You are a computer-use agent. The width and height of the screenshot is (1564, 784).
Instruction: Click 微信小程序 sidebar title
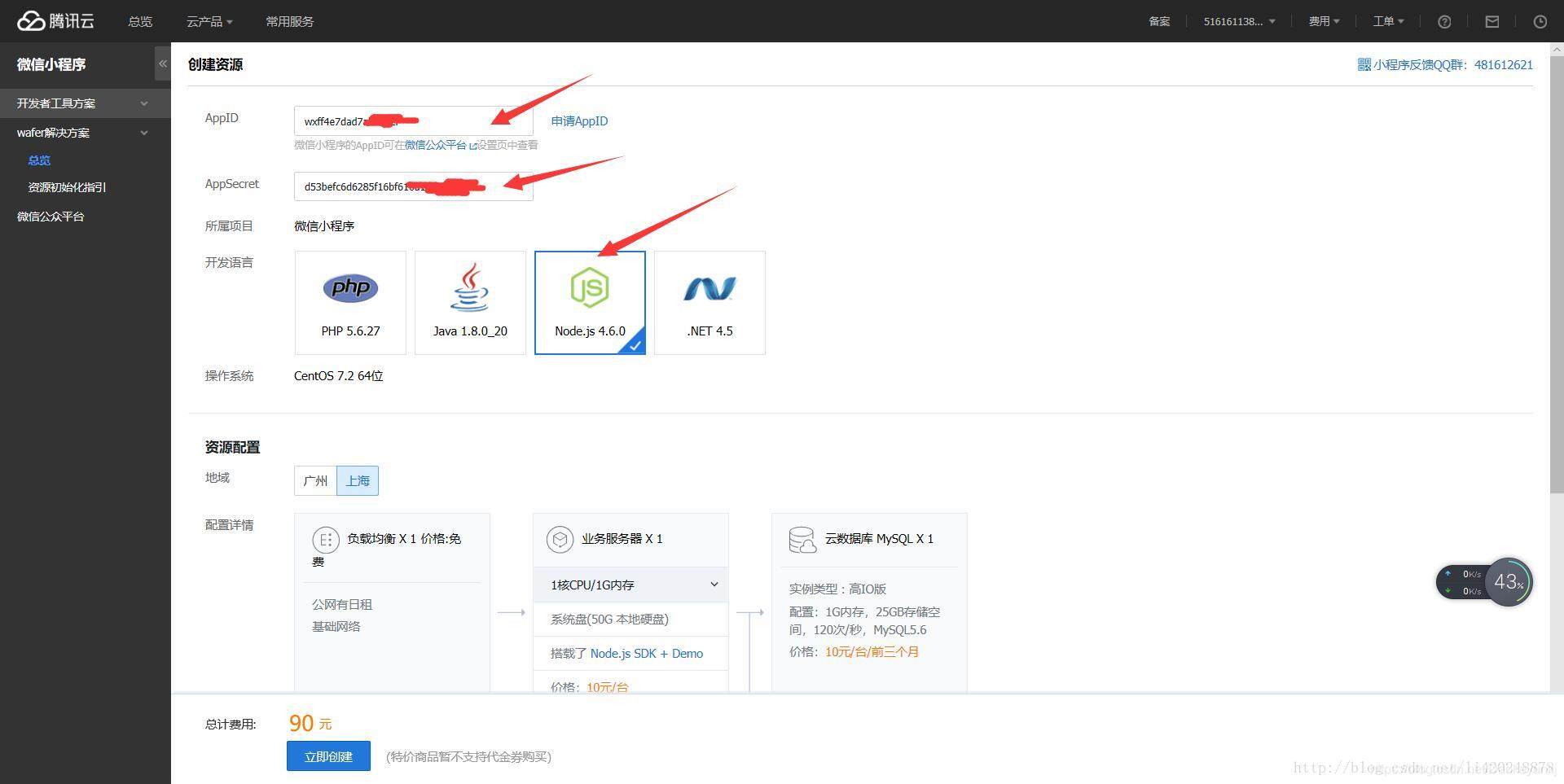[x=51, y=64]
